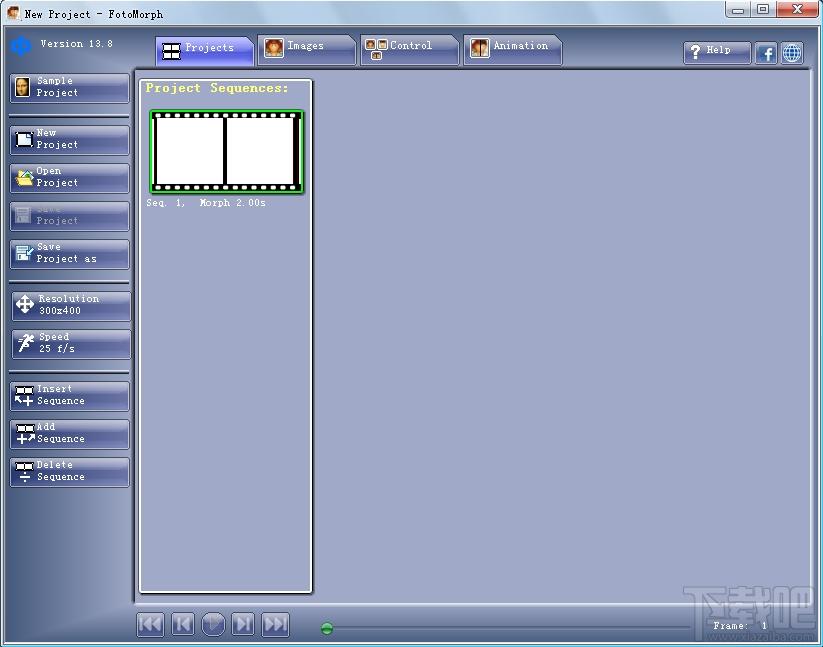Click the Frame: 1 readout
Image resolution: width=823 pixels, height=647 pixels.
point(740,625)
